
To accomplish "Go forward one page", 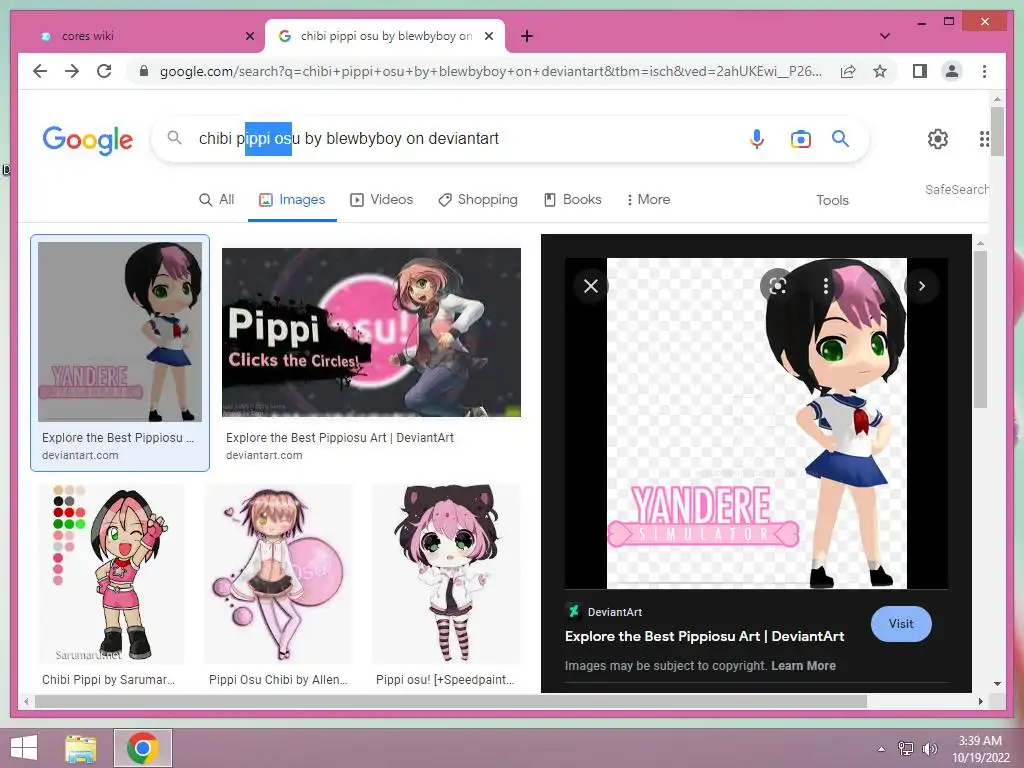I will pyautogui.click(x=72, y=71).
